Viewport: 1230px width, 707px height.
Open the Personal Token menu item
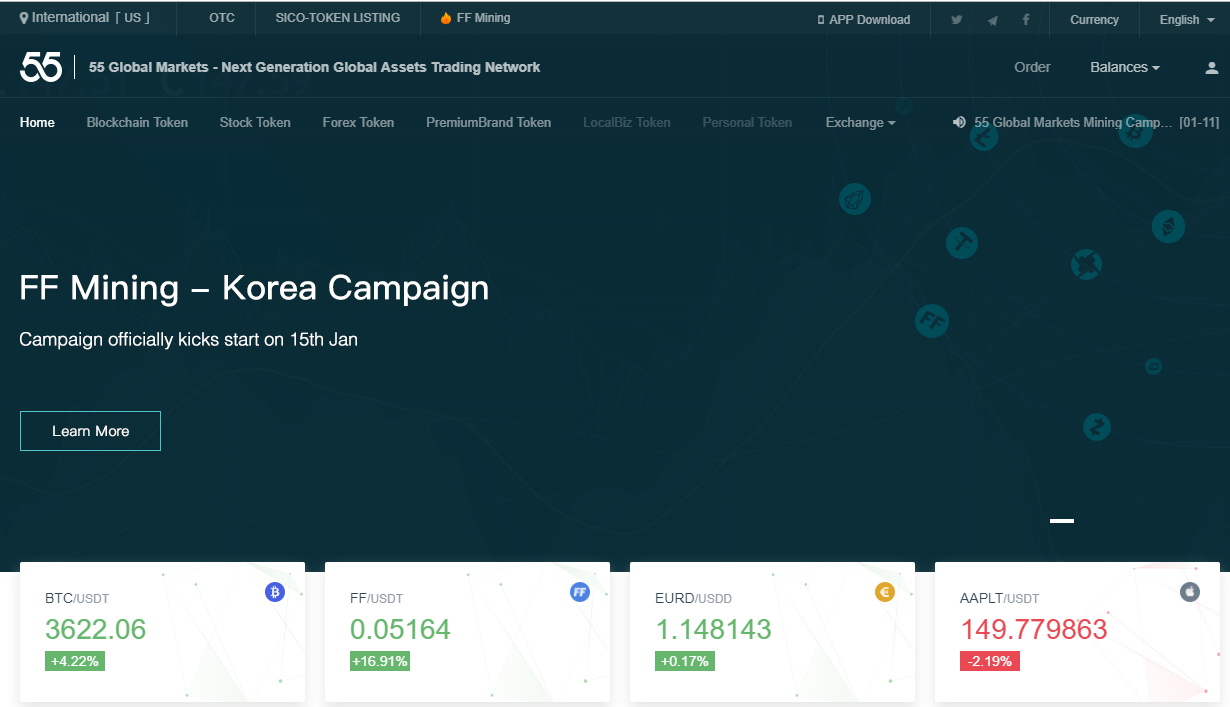pyautogui.click(x=747, y=122)
